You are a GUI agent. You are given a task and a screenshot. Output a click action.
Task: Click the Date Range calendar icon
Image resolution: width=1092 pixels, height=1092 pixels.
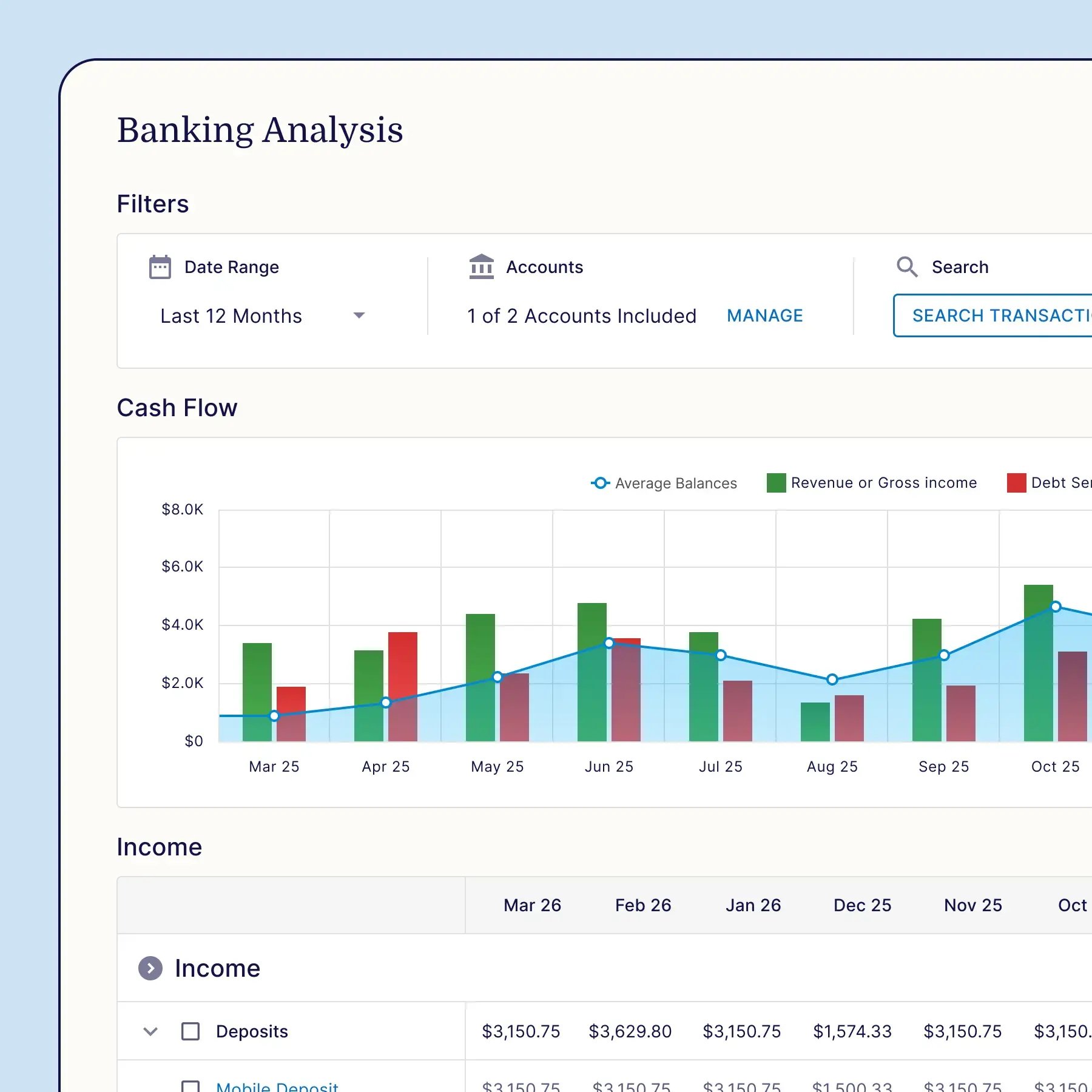tap(159, 266)
